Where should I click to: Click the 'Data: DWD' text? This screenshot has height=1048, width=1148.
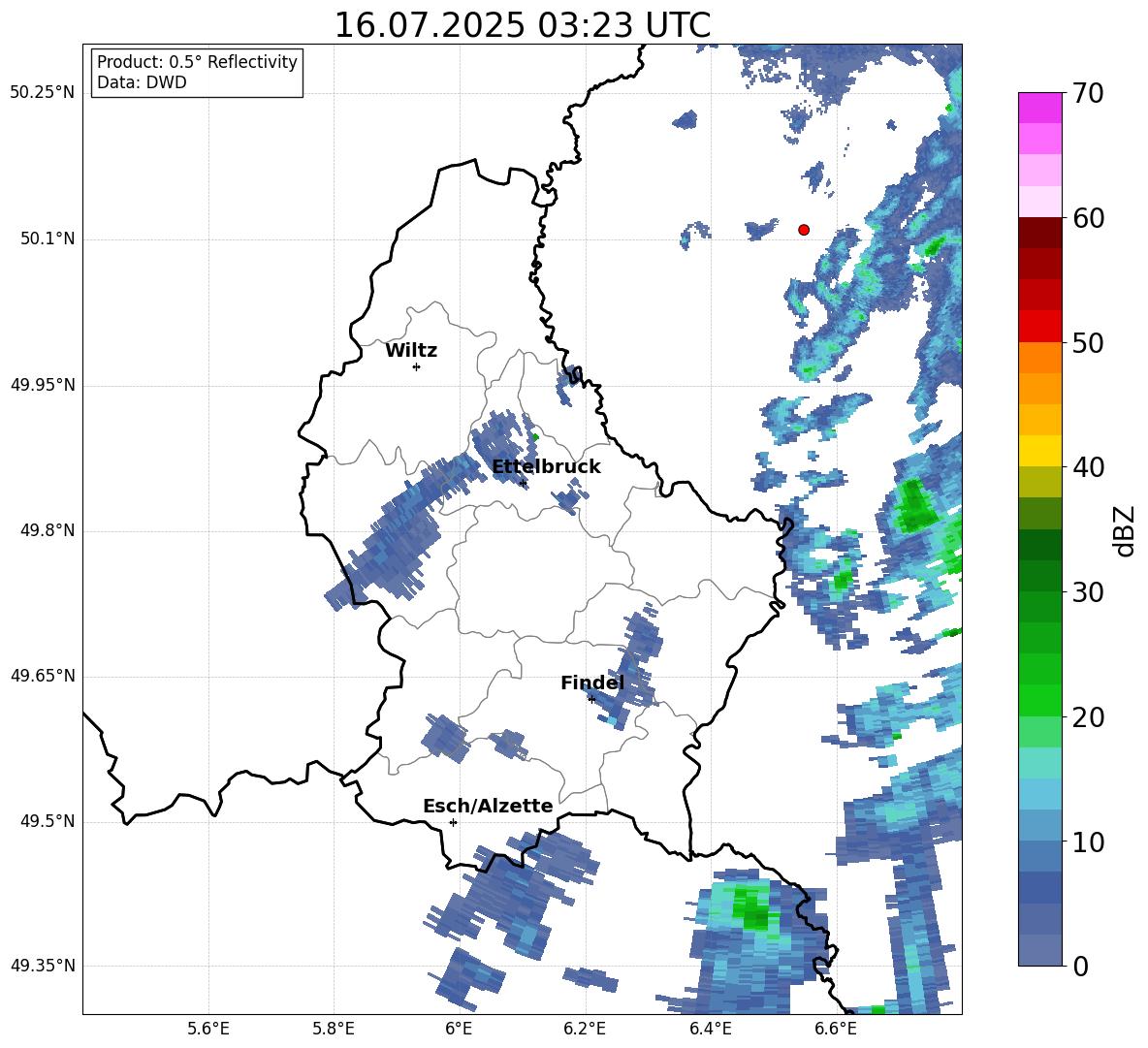pyautogui.click(x=142, y=82)
